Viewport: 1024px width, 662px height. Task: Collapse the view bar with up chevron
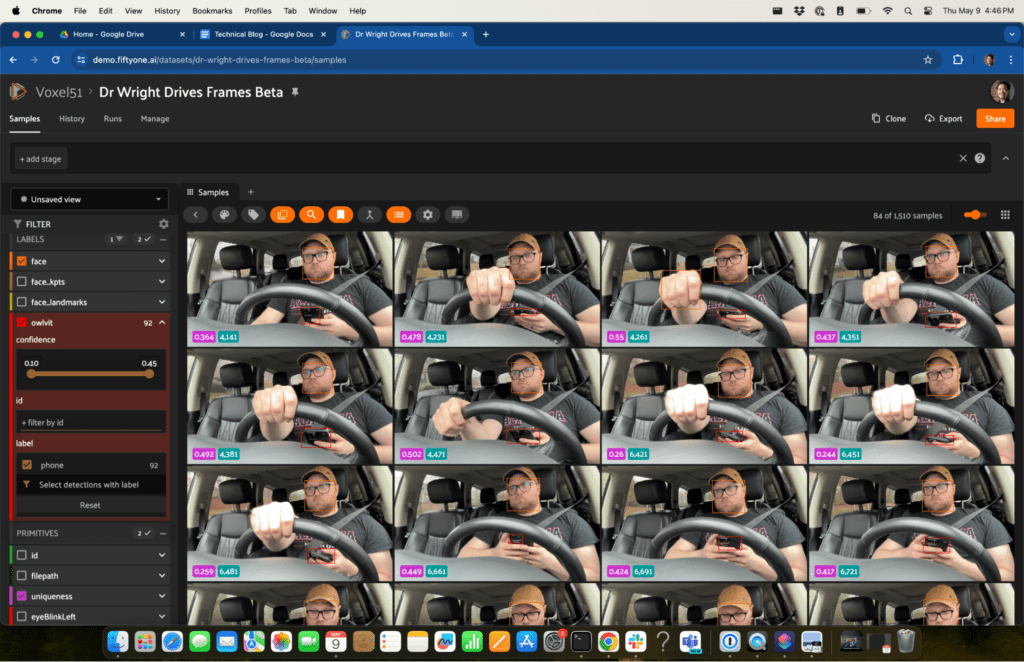(x=1006, y=158)
